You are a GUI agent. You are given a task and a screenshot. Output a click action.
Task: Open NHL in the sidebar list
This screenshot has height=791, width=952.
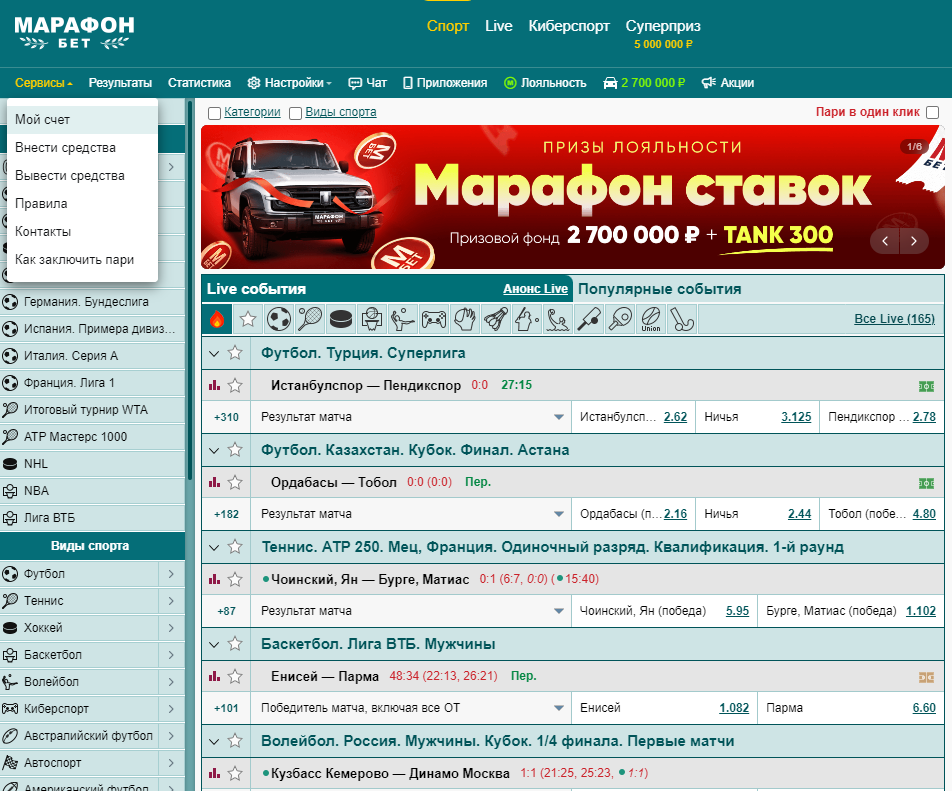(x=92, y=464)
